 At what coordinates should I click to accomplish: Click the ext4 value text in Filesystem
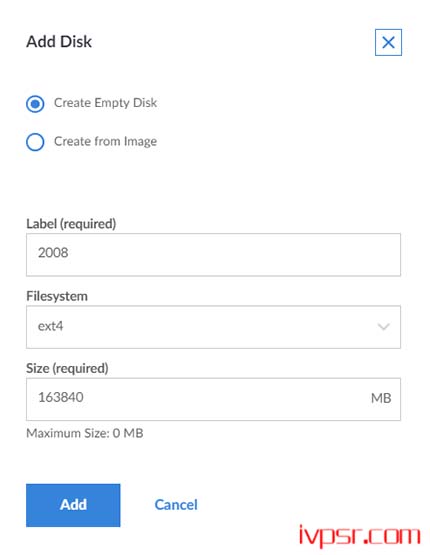tap(51, 326)
